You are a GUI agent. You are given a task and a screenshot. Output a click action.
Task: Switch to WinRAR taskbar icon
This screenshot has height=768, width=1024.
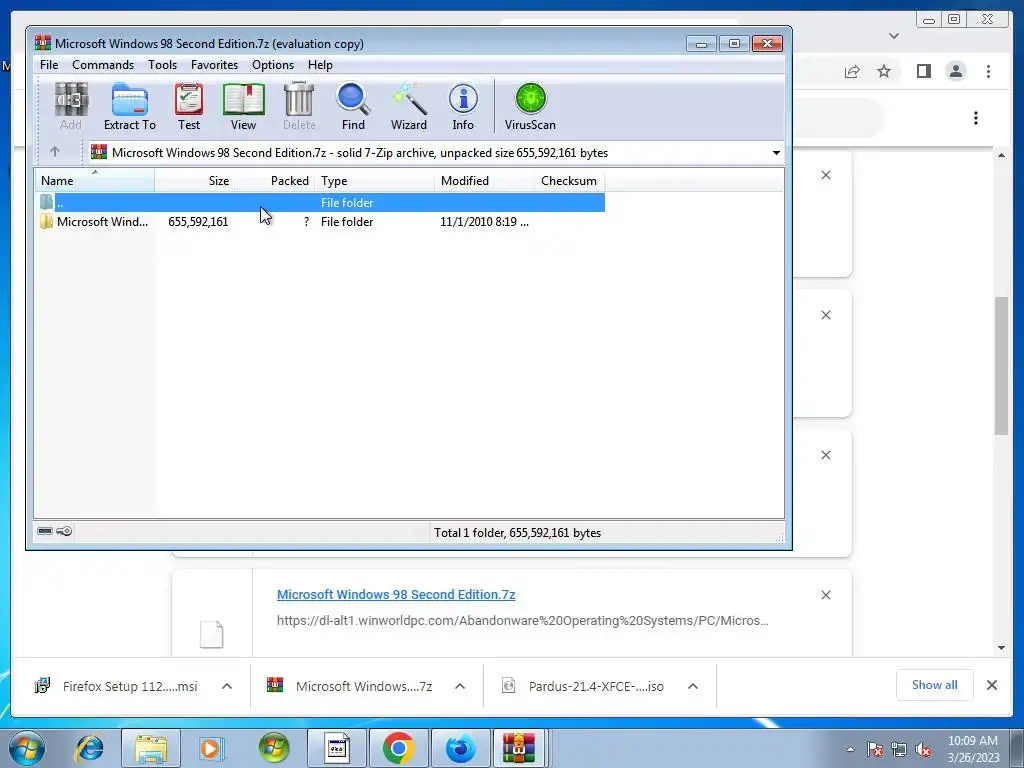pyautogui.click(x=519, y=748)
